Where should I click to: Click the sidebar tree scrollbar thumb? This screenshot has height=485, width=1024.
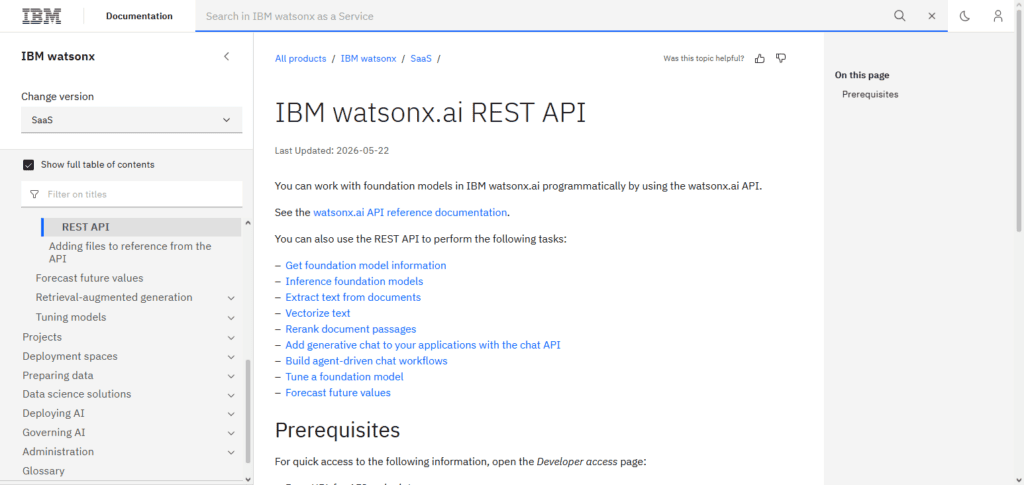coord(247,411)
